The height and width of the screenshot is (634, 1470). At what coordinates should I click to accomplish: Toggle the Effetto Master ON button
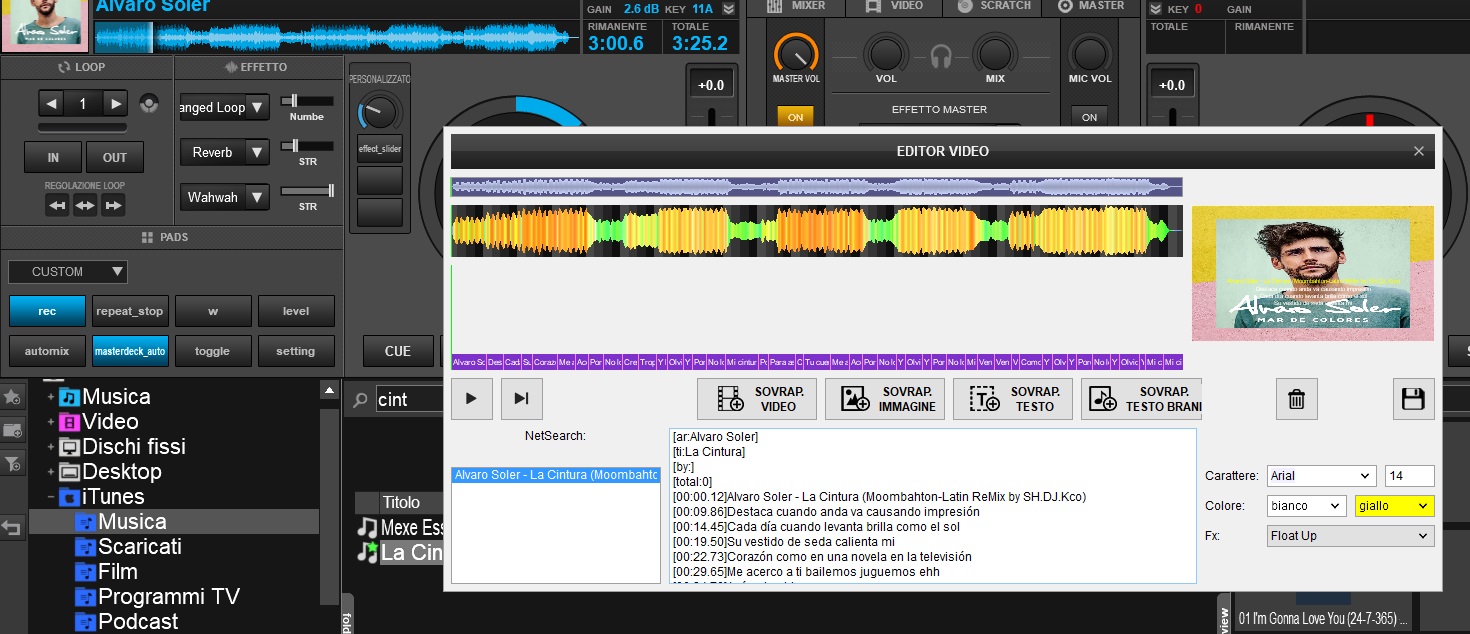point(795,117)
